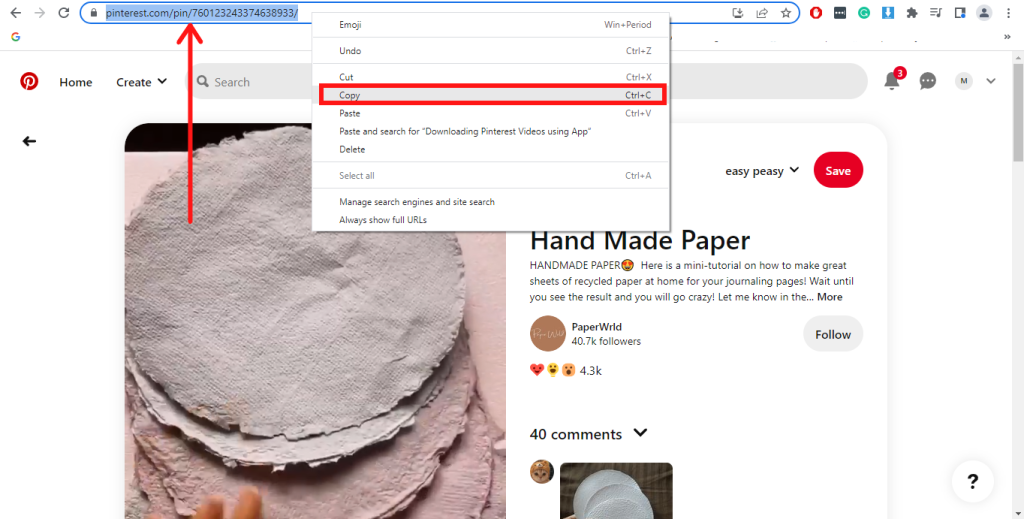Select Always show full URLs option
The image size is (1024, 519).
383,220
